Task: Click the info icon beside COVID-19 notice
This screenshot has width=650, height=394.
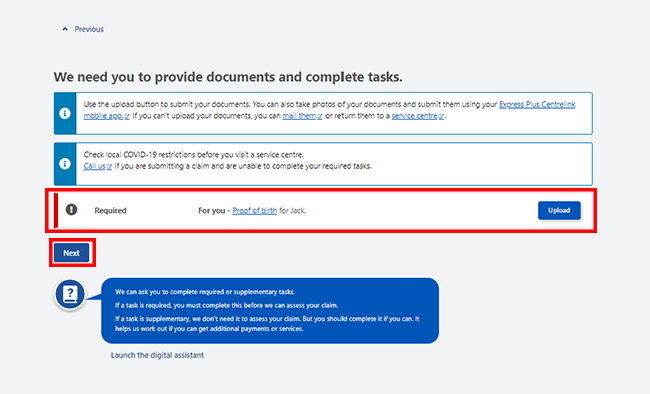Action: point(65,164)
